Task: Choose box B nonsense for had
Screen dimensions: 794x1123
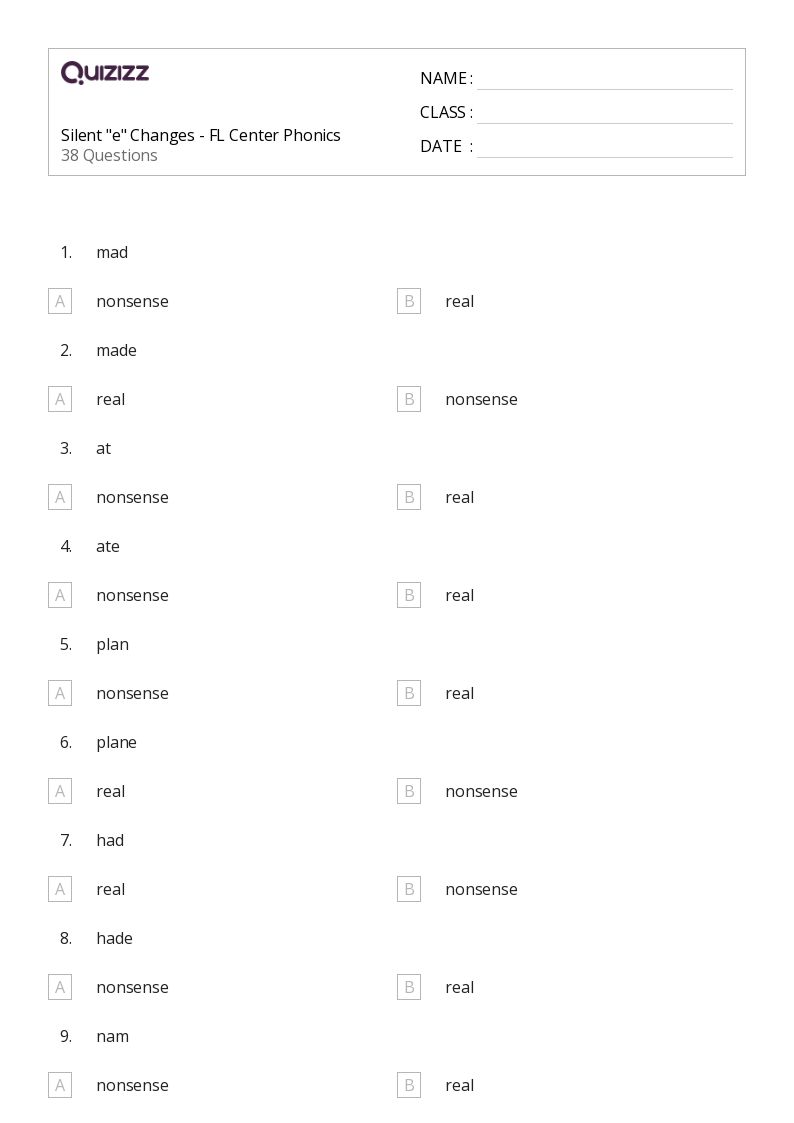Action: (409, 890)
